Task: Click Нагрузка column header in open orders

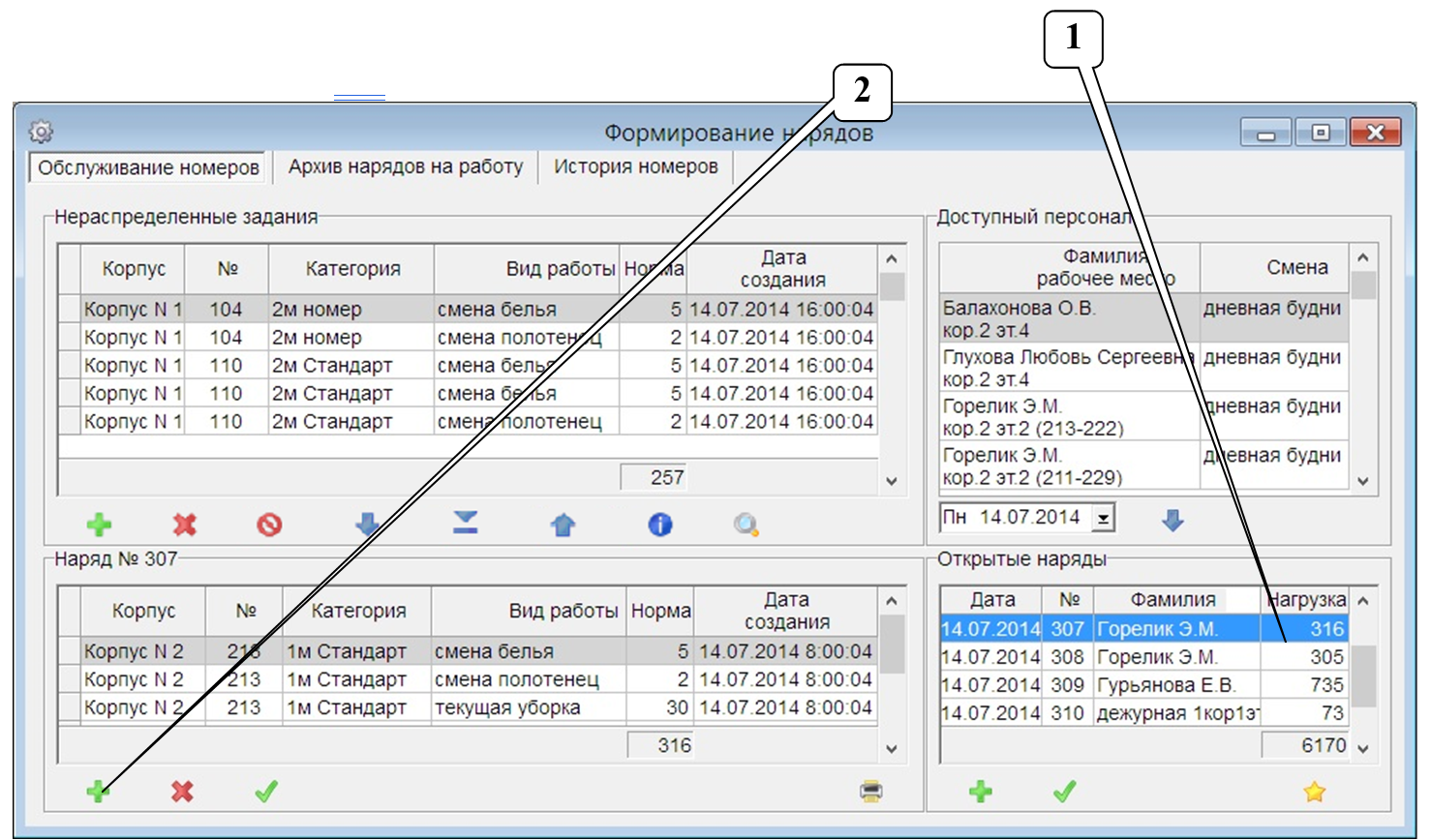Action: click(1305, 600)
